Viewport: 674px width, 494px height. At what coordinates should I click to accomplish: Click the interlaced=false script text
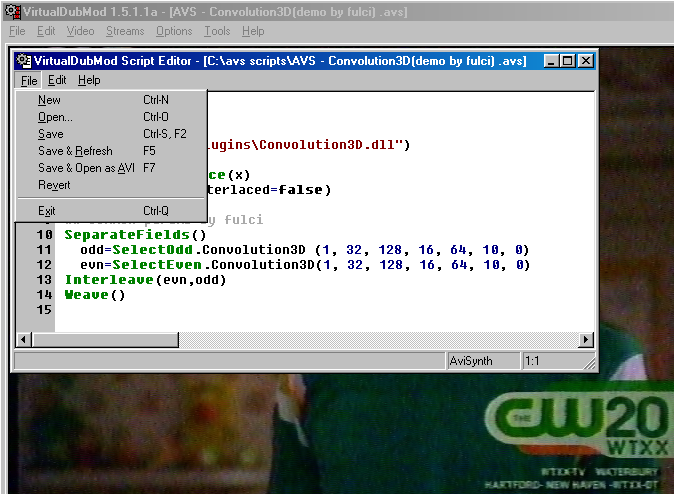coord(269,190)
